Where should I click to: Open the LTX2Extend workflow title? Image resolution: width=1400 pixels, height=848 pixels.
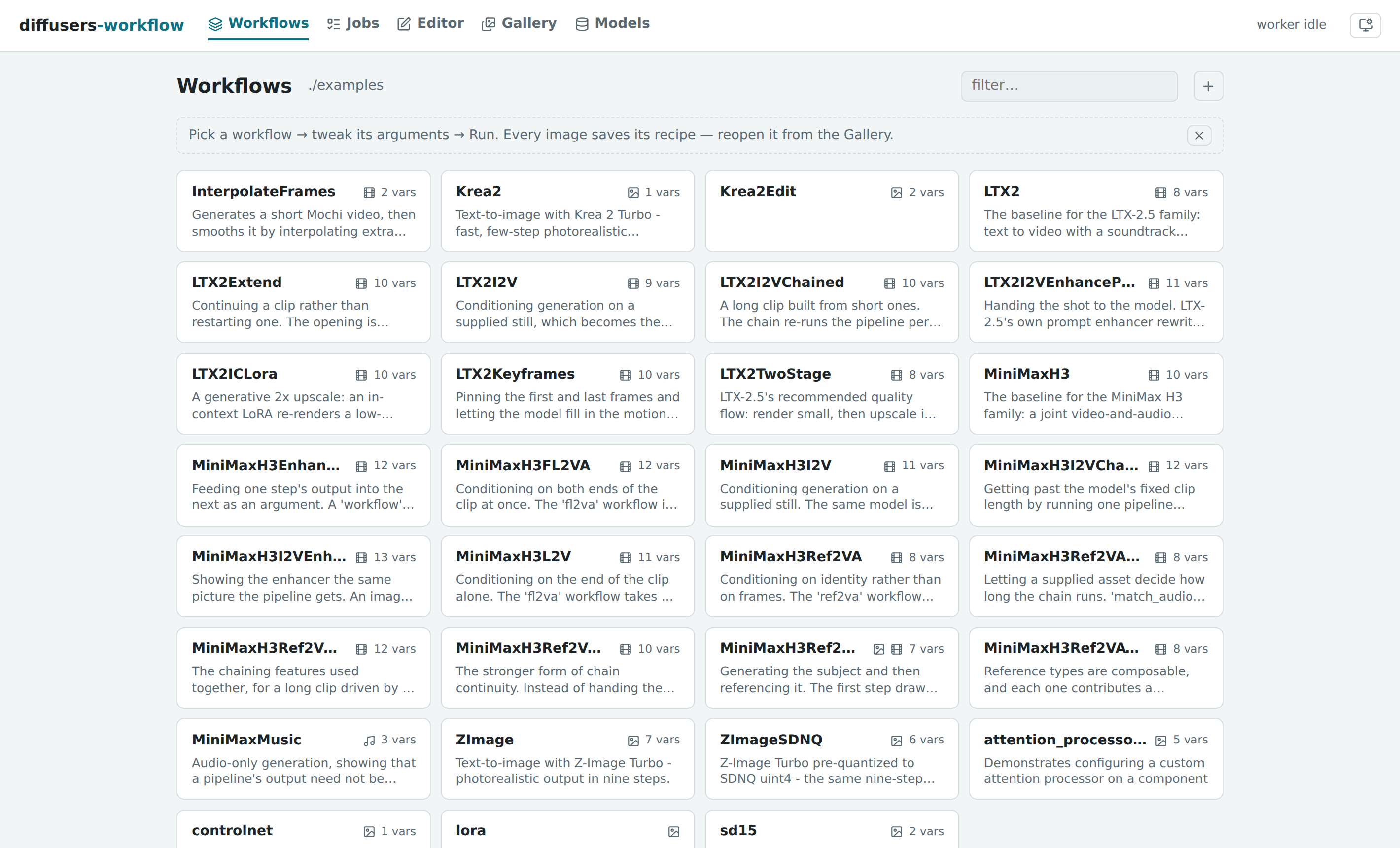click(237, 283)
